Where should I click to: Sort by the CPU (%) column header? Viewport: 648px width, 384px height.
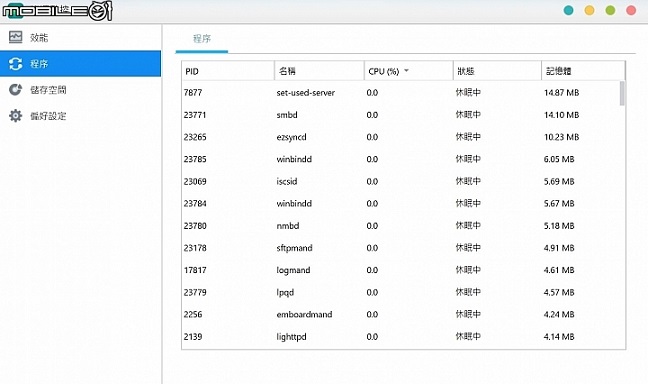pos(408,71)
